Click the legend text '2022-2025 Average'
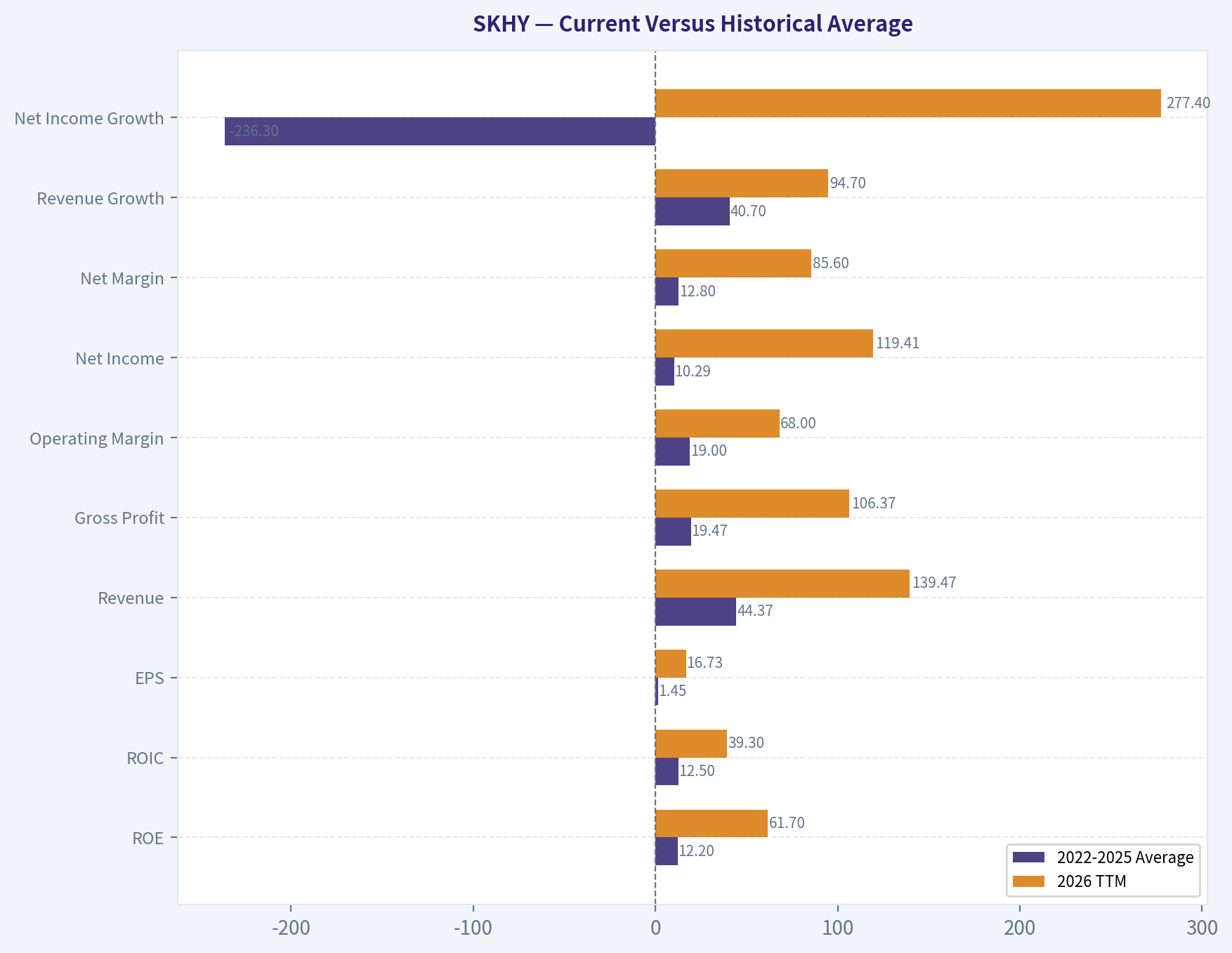The image size is (1232, 953). [1125, 857]
